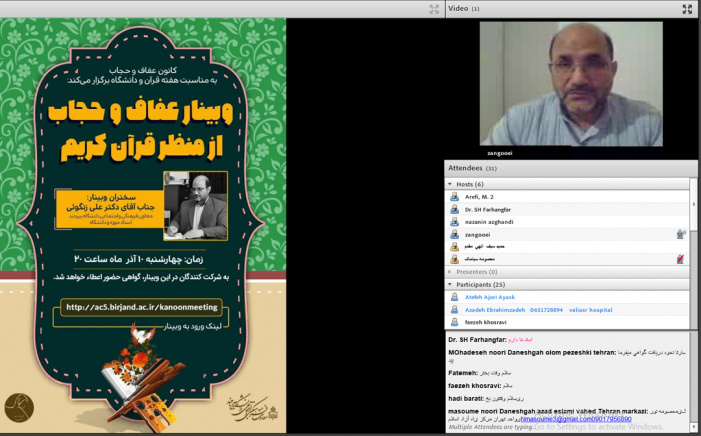Collapse the Participants (25) group
This screenshot has height=436, width=701.
tap(449, 284)
